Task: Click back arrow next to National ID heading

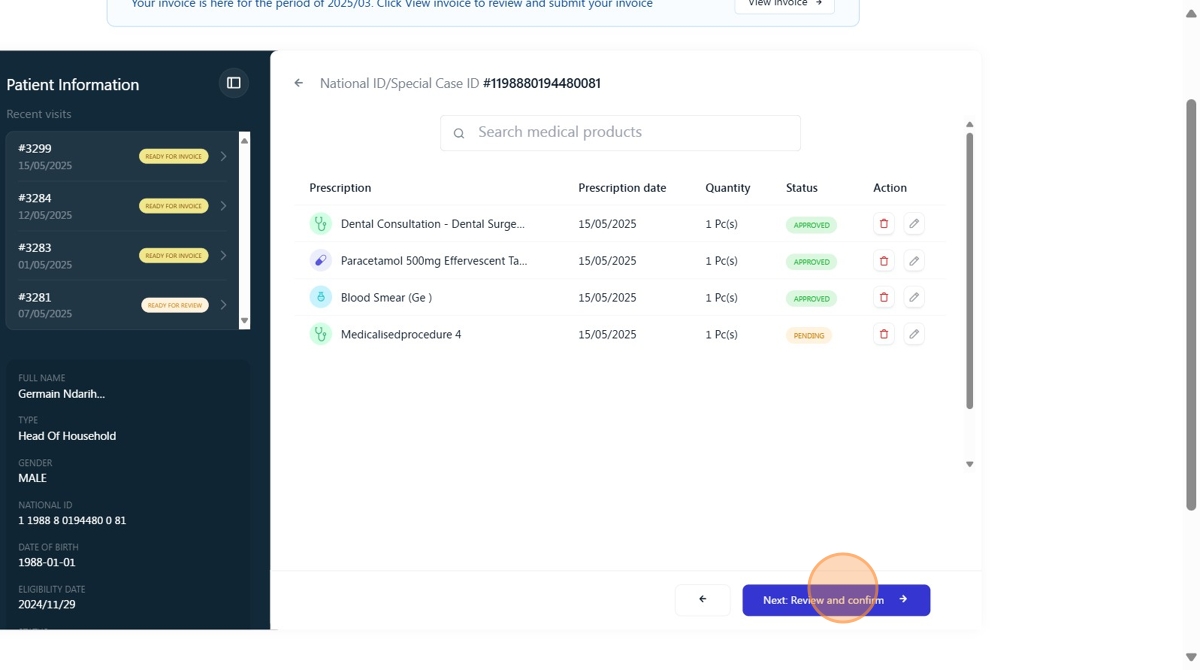Action: [x=298, y=83]
